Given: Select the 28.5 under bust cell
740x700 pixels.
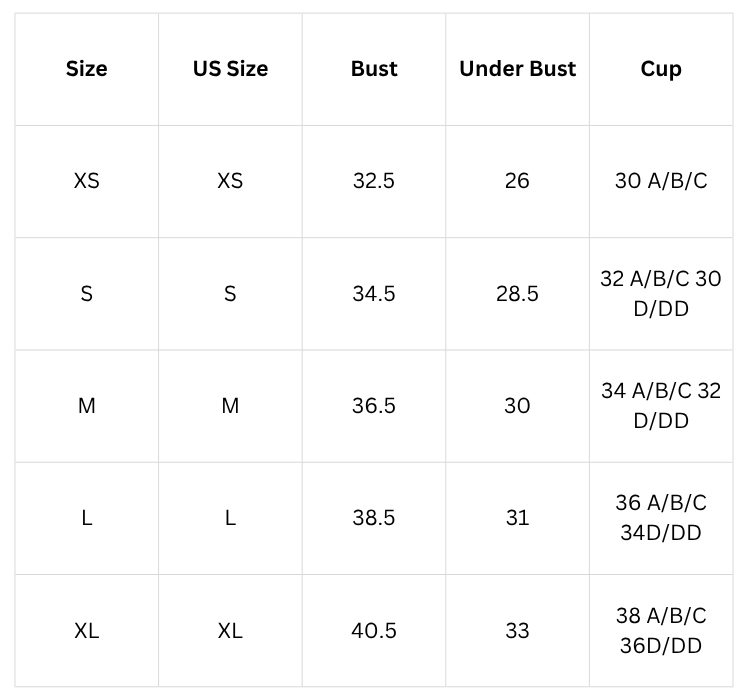Looking at the screenshot, I should [517, 294].
